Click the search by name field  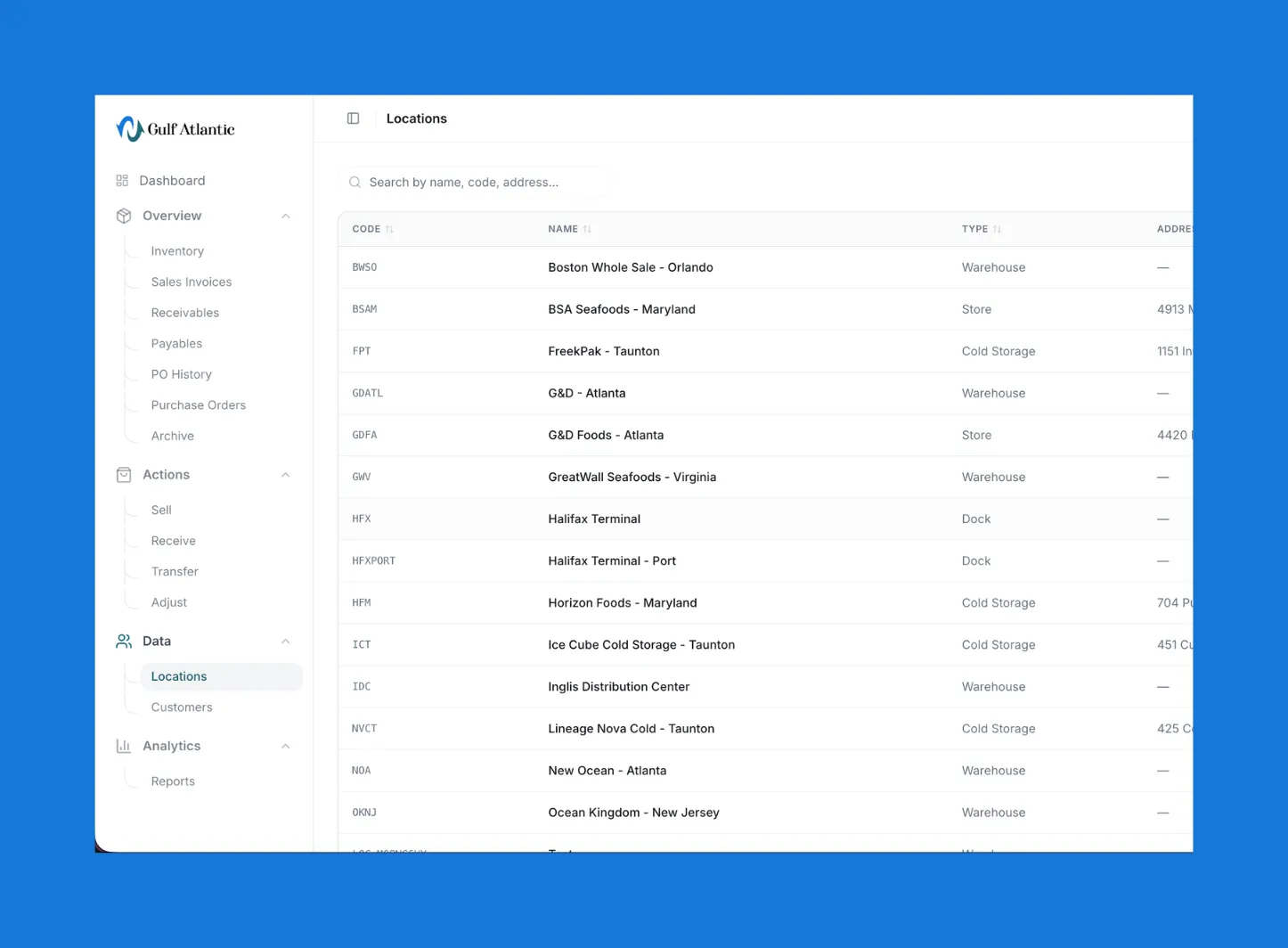point(475,183)
